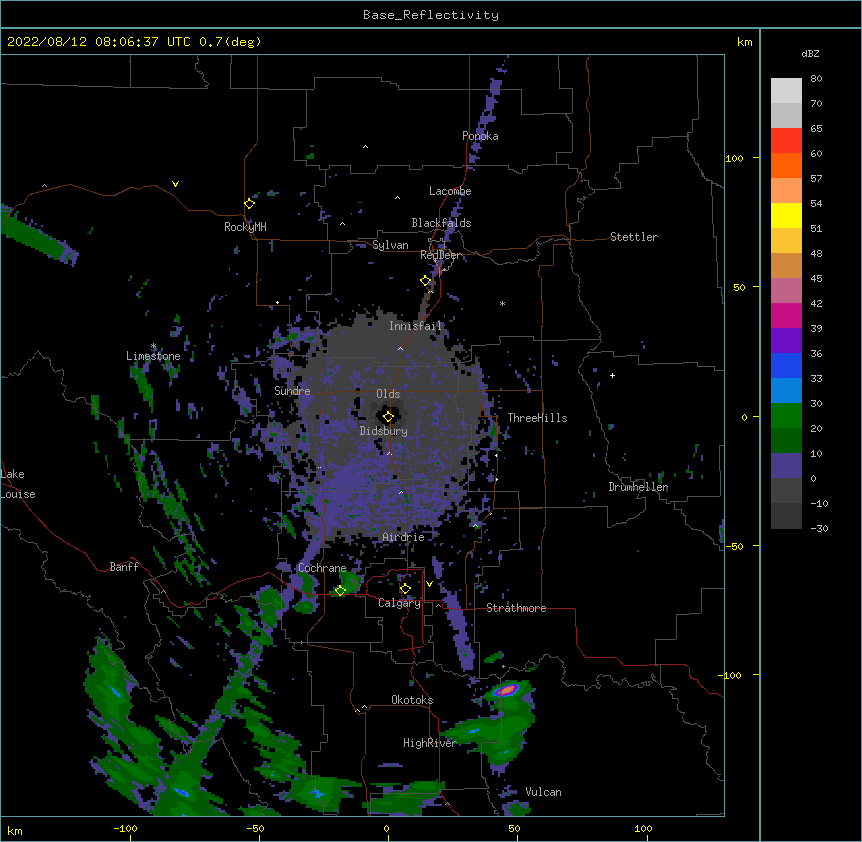The width and height of the screenshot is (862, 842).
Task: Click the yellow V marker northeast of Calgary
Action: [x=429, y=584]
